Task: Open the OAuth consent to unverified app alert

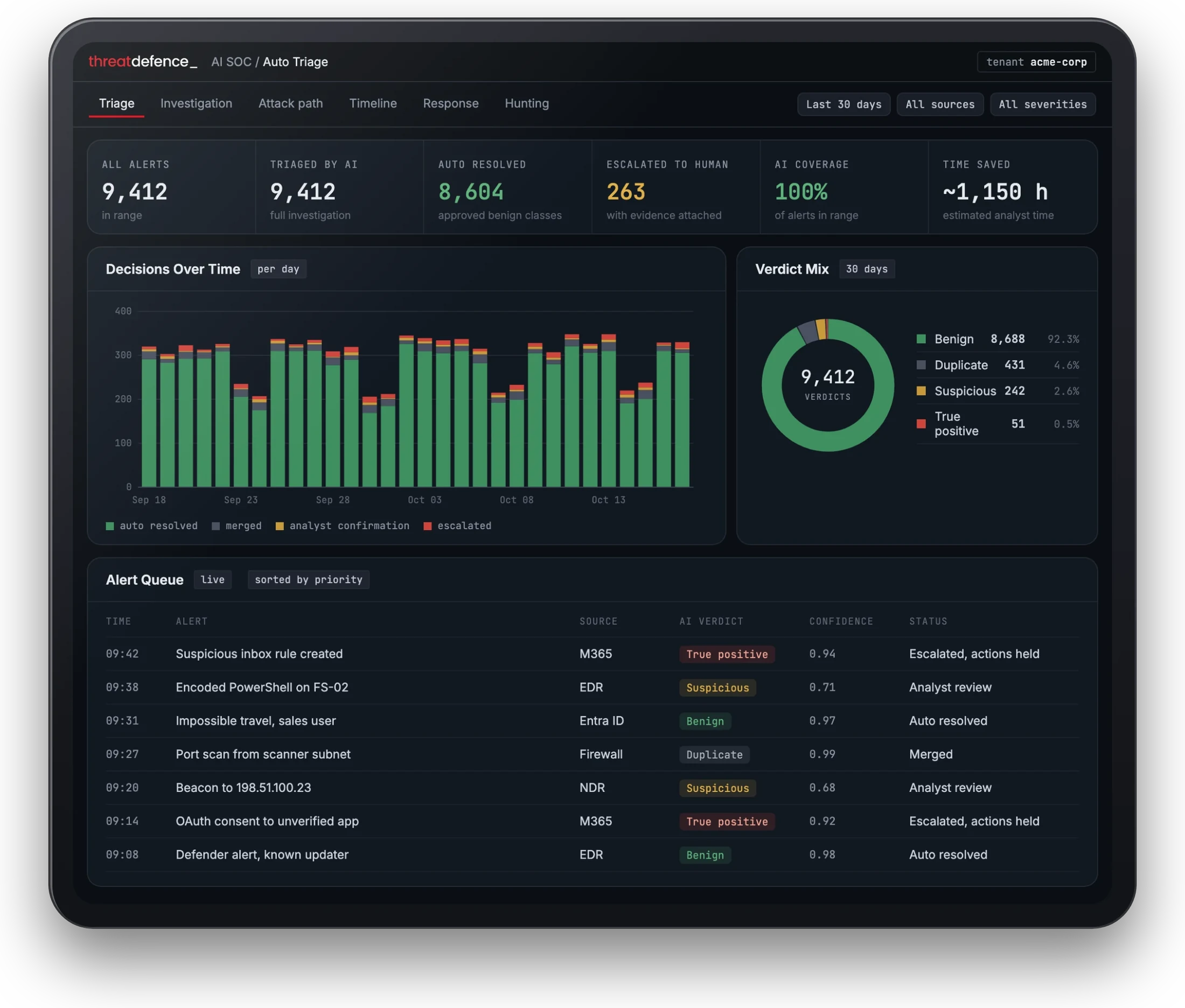Action: point(592,821)
